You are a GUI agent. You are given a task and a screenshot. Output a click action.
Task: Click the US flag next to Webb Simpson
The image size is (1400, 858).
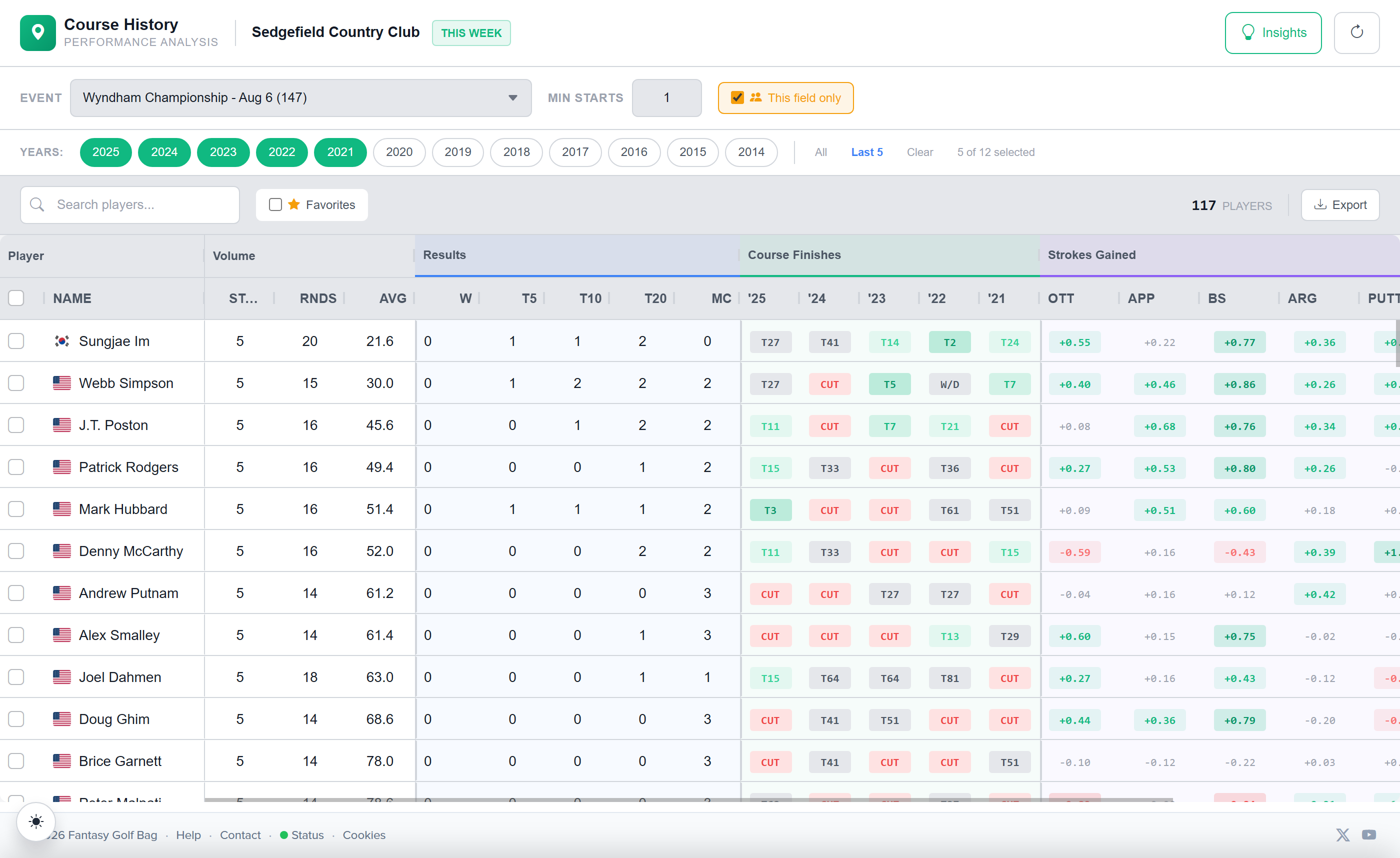point(62,383)
